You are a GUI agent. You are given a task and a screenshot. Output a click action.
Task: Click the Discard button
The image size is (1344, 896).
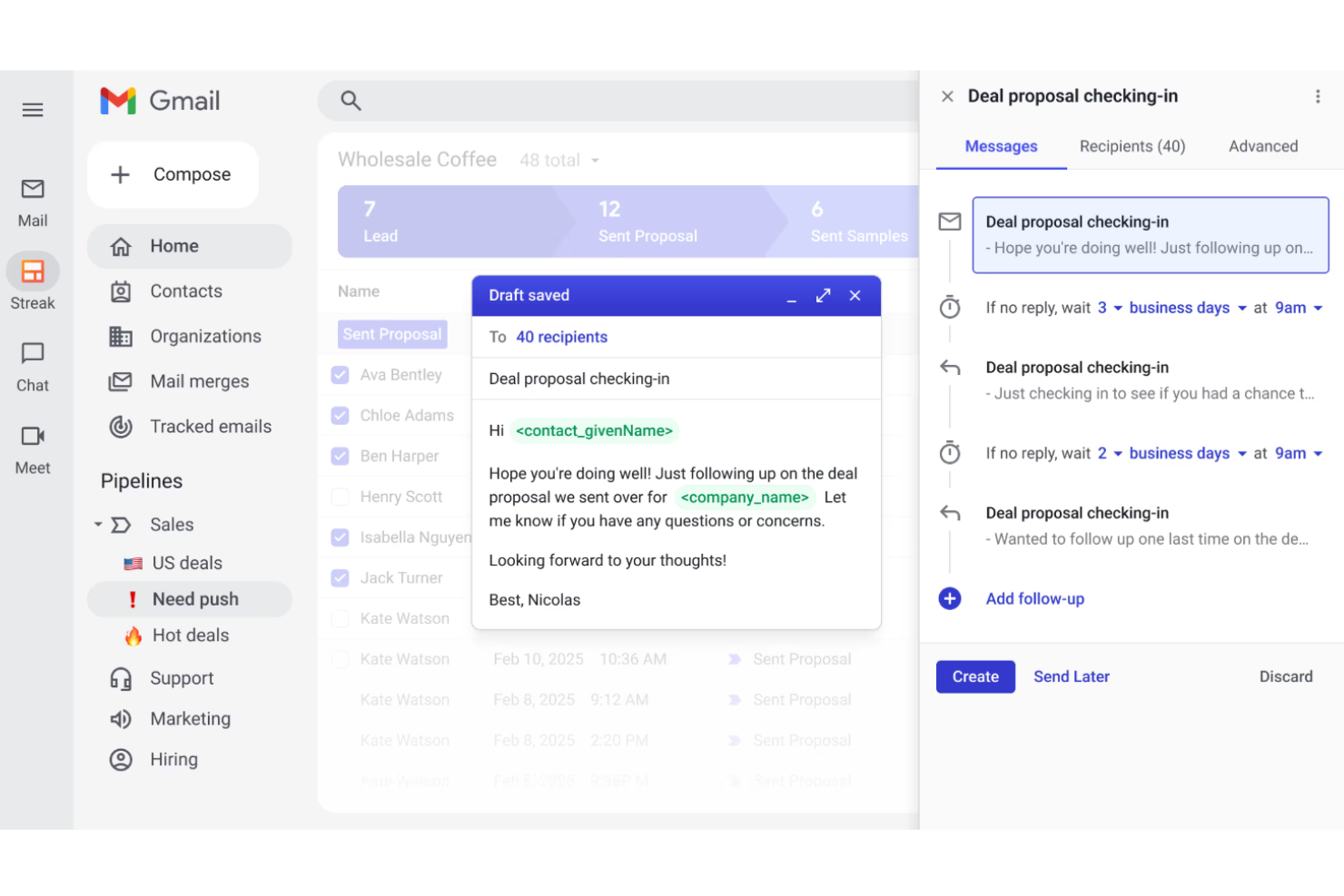coord(1286,677)
